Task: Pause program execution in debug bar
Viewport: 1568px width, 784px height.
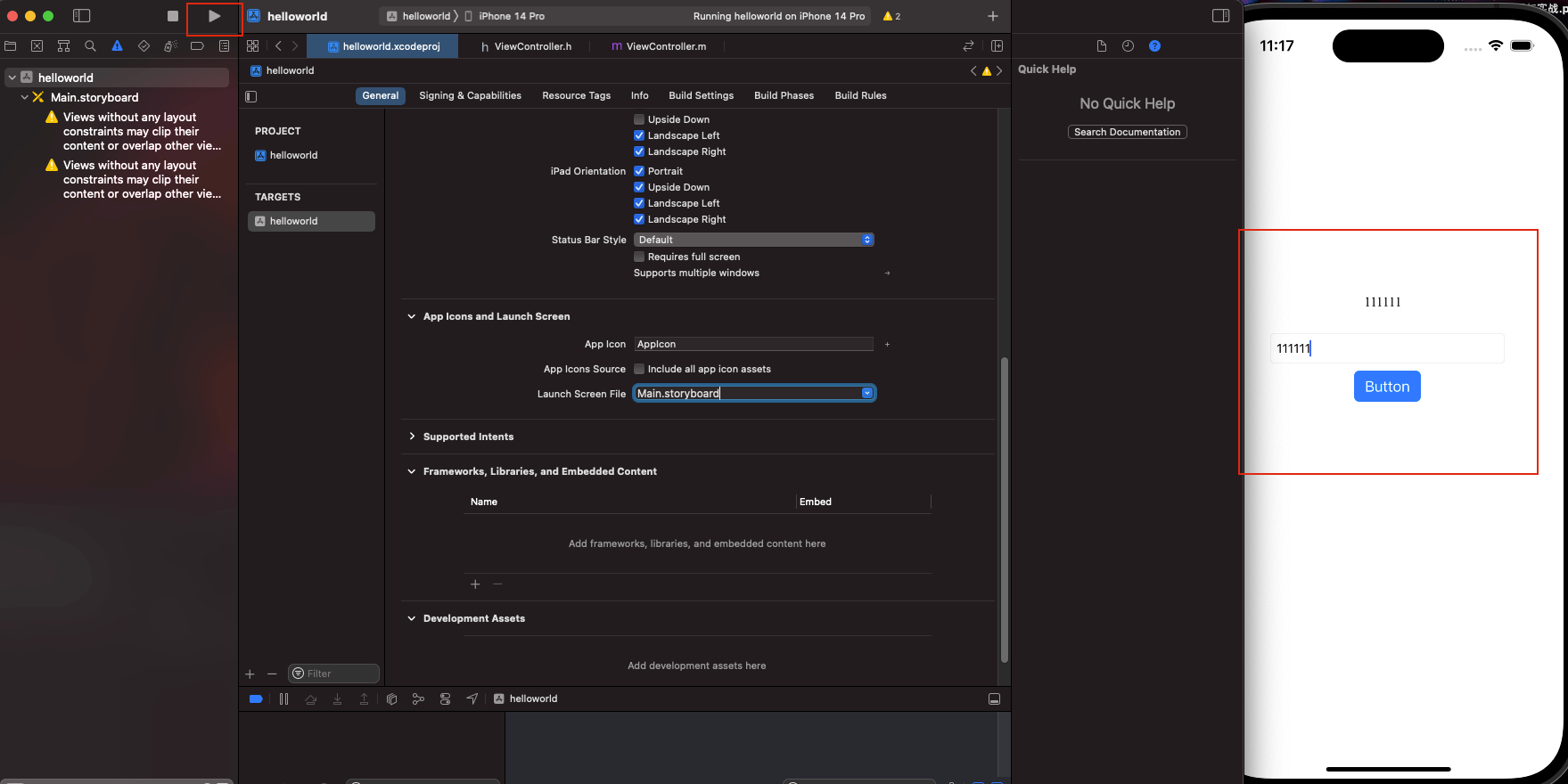Action: tap(283, 699)
